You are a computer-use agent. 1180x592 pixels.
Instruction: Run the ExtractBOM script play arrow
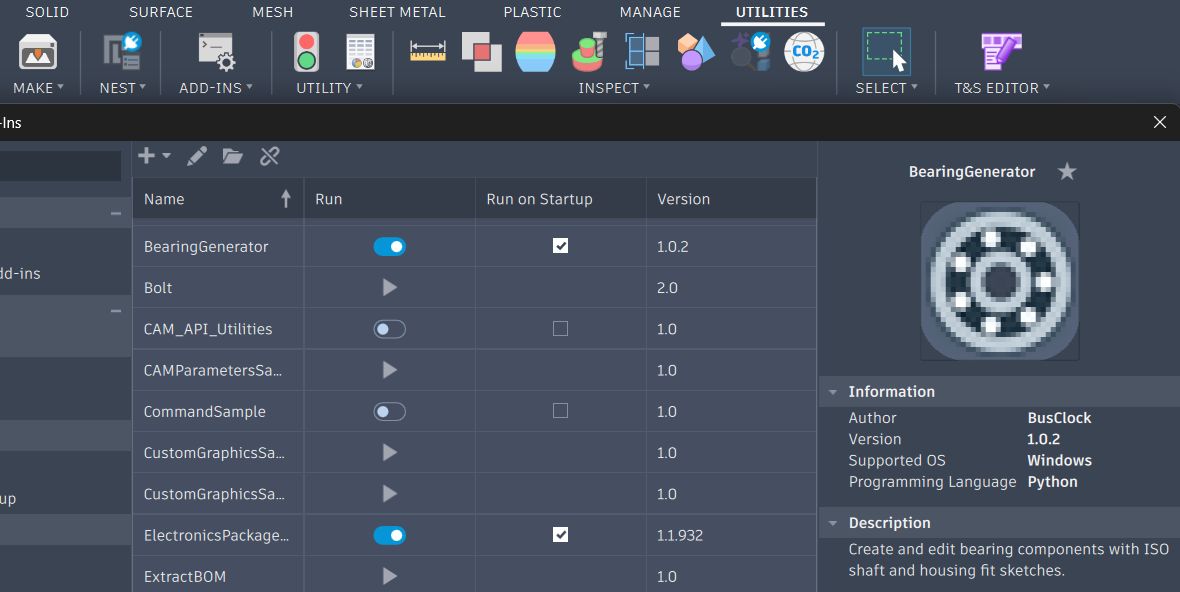point(389,576)
